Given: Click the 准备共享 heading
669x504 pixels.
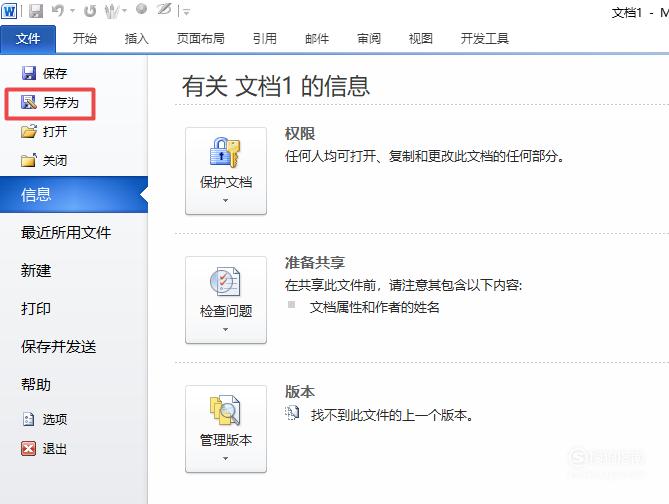Looking at the screenshot, I should point(315,262).
